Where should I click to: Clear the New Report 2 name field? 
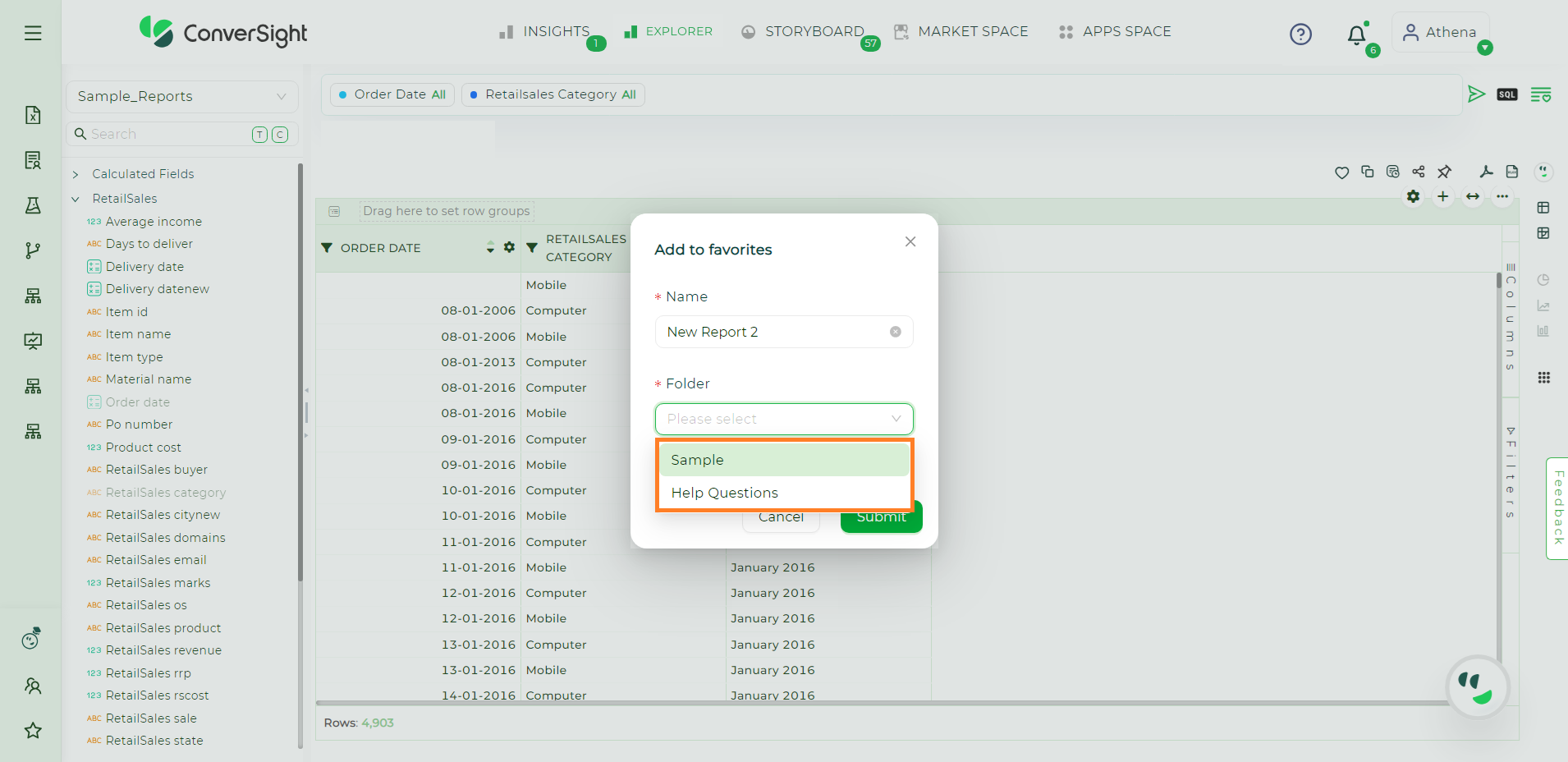[x=895, y=332]
